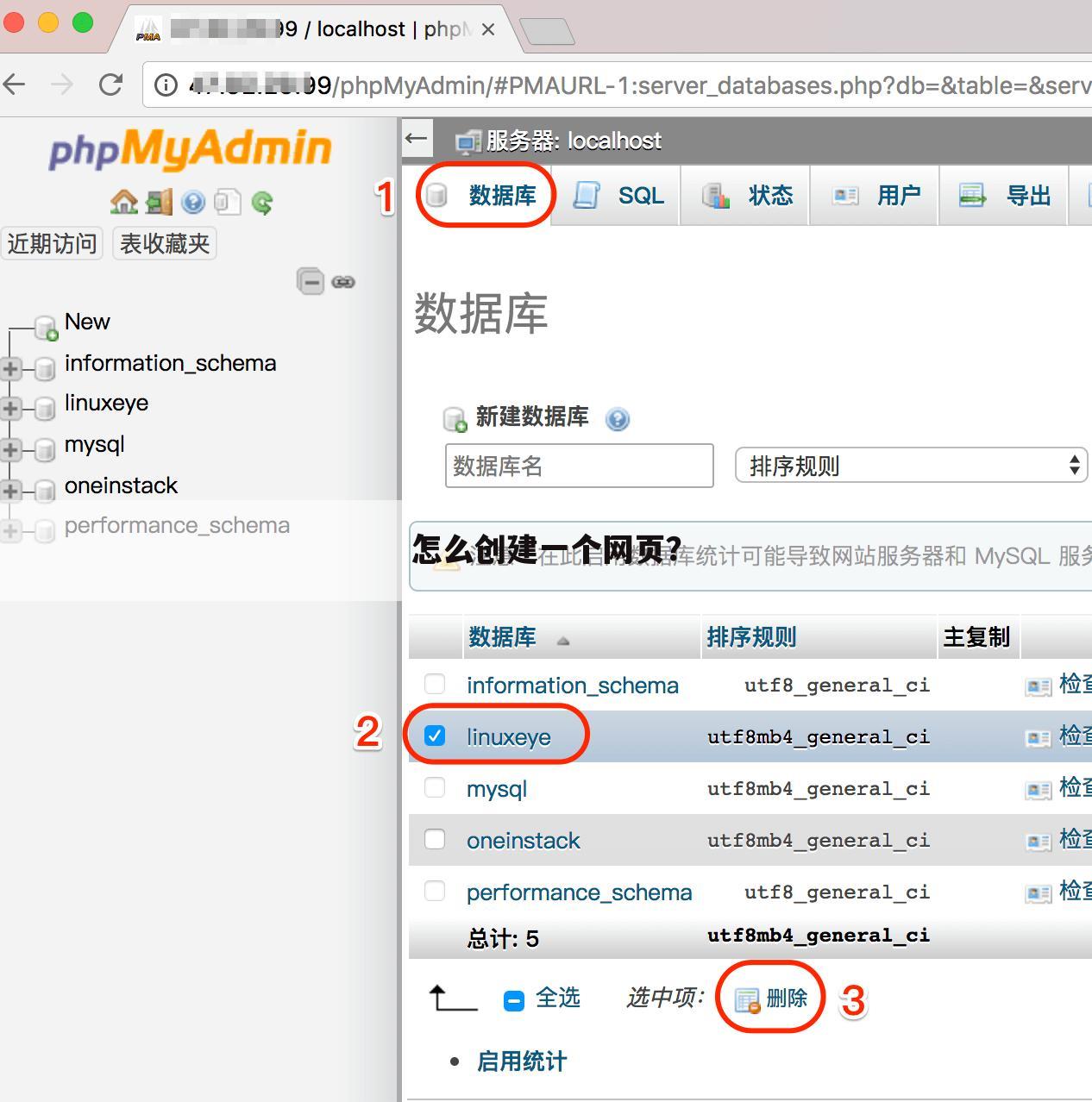Expand linuxeye node in navigation tree
Screen dimensions: 1092x1102
pyautogui.click(x=10, y=409)
